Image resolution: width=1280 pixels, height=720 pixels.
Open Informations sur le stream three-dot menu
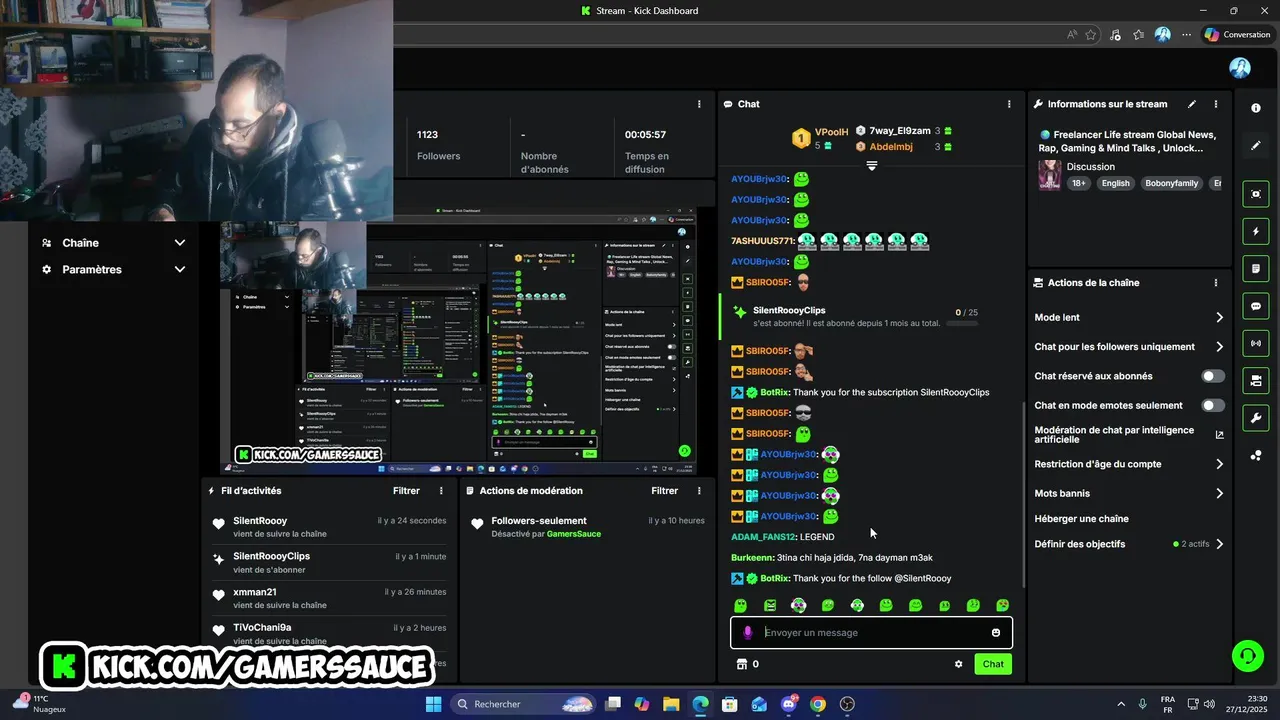pos(1216,104)
